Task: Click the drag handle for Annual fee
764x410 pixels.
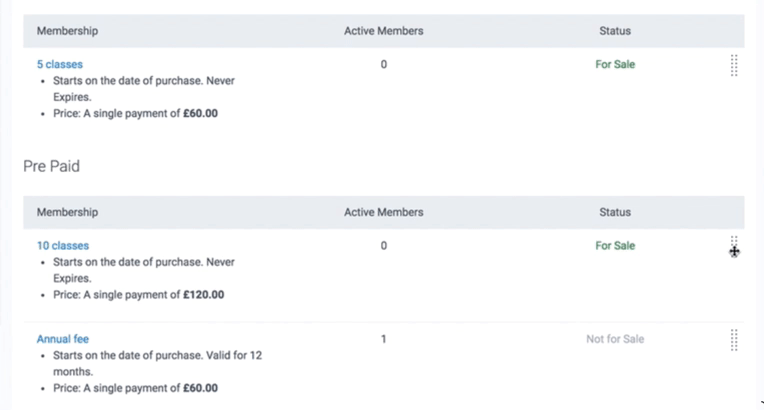Action: pyautogui.click(x=734, y=340)
